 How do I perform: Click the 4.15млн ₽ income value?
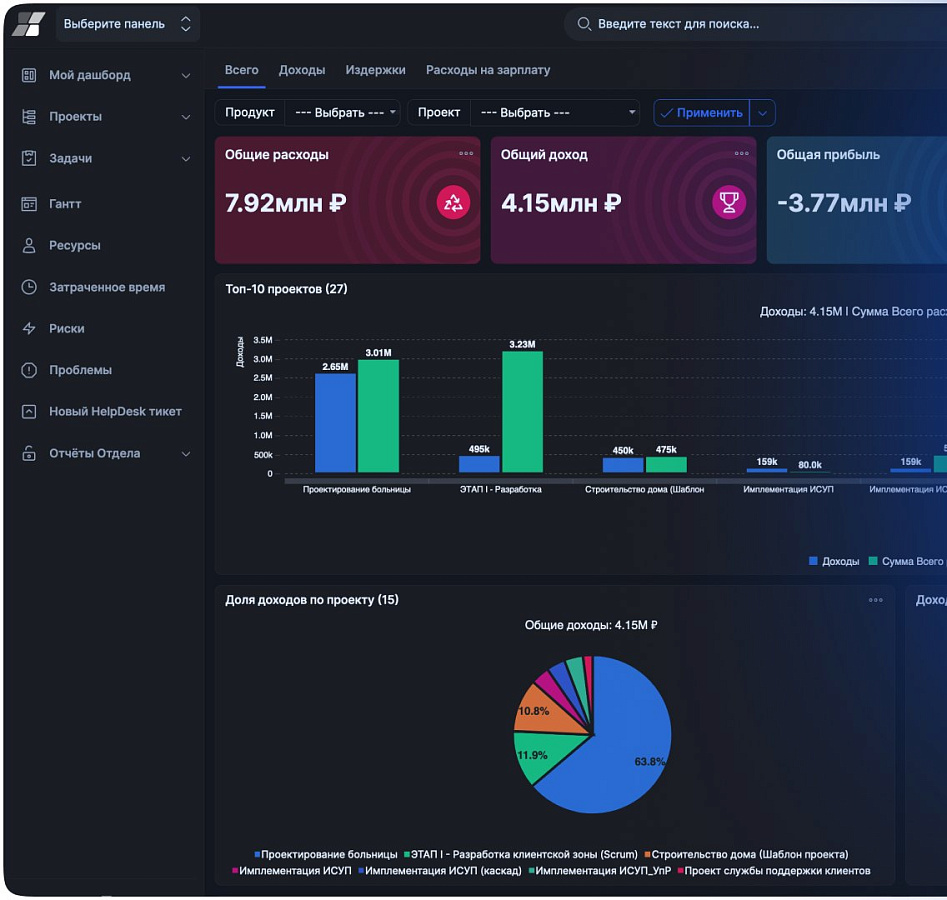(561, 204)
